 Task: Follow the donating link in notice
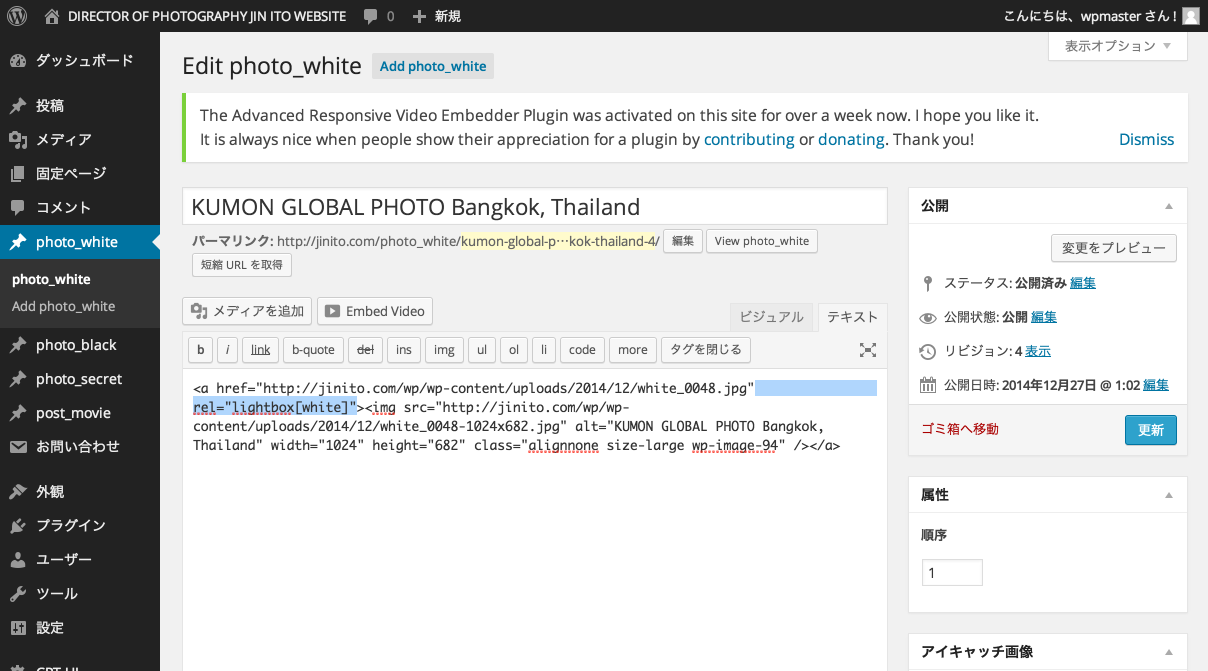click(x=851, y=140)
